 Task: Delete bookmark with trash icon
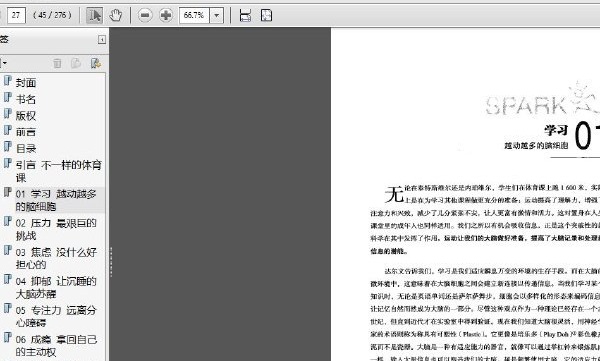coord(57,63)
